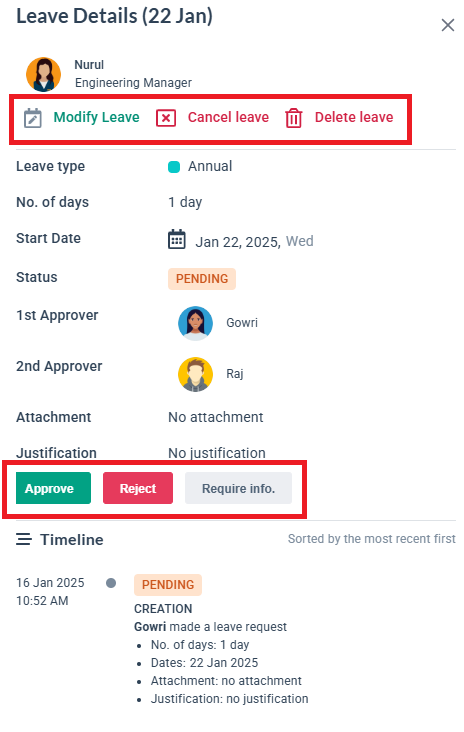Approve the leave request
This screenshot has width=464, height=732.
(53, 488)
